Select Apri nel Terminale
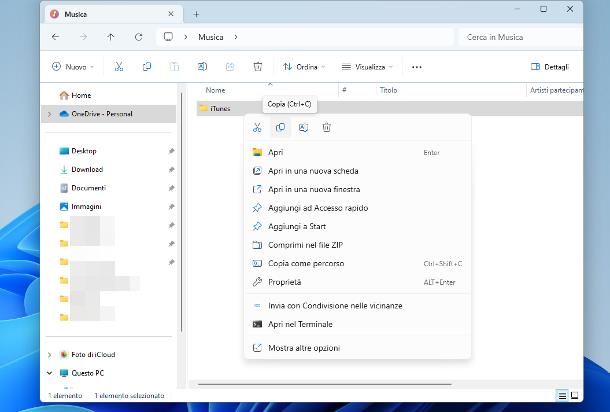This screenshot has height=412, width=610. pos(357,324)
